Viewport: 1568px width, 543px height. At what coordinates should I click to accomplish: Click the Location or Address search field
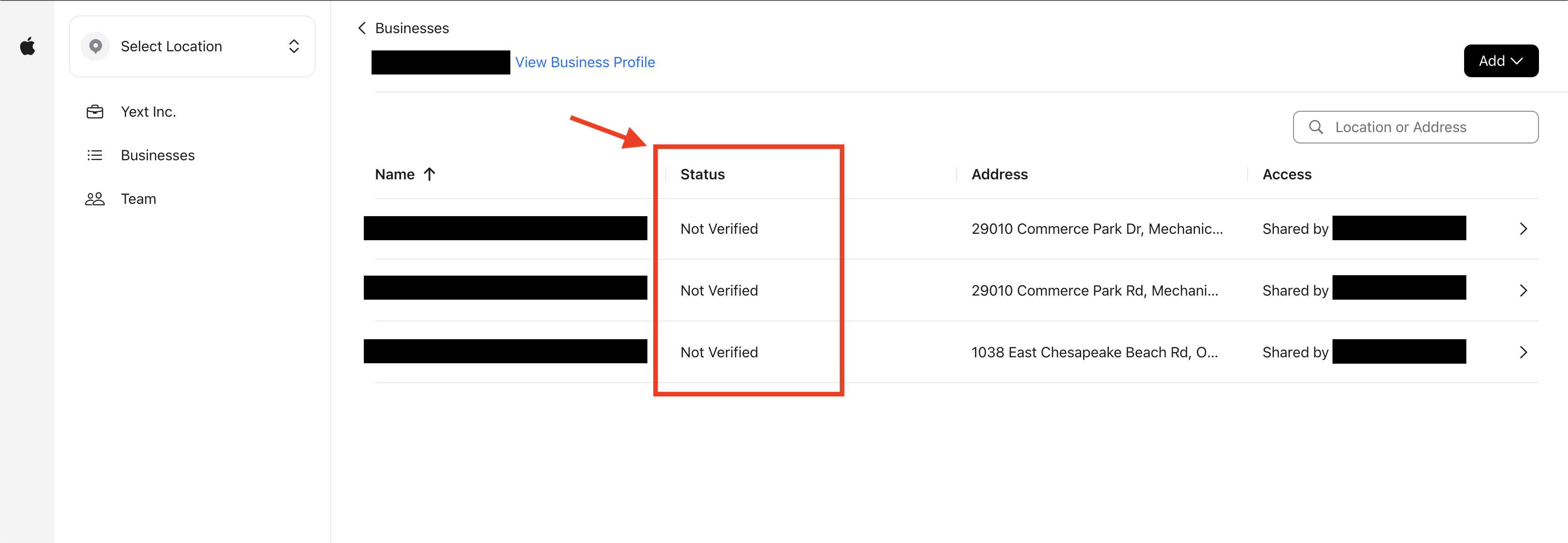1415,127
